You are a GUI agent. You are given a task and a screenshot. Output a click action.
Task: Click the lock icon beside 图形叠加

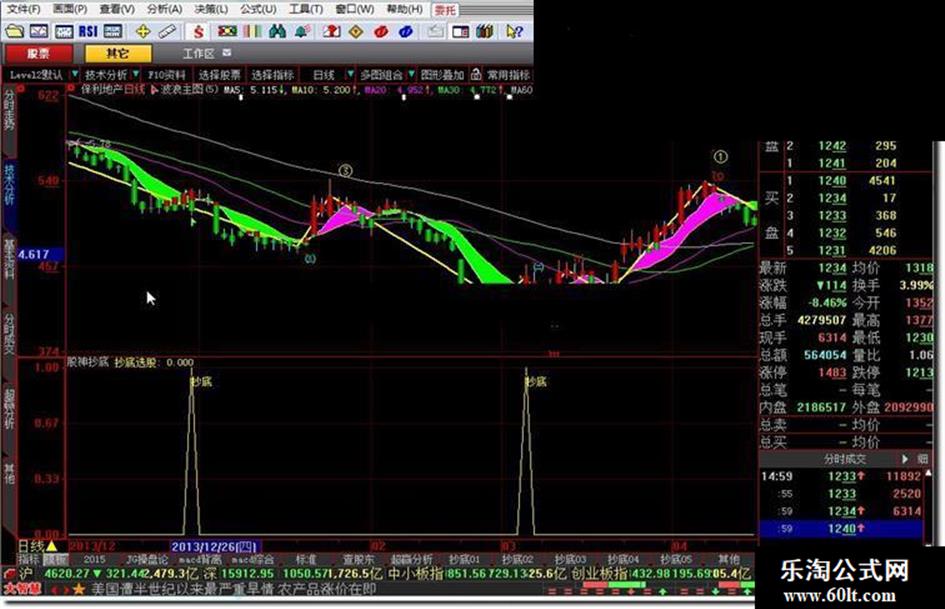coord(476,74)
